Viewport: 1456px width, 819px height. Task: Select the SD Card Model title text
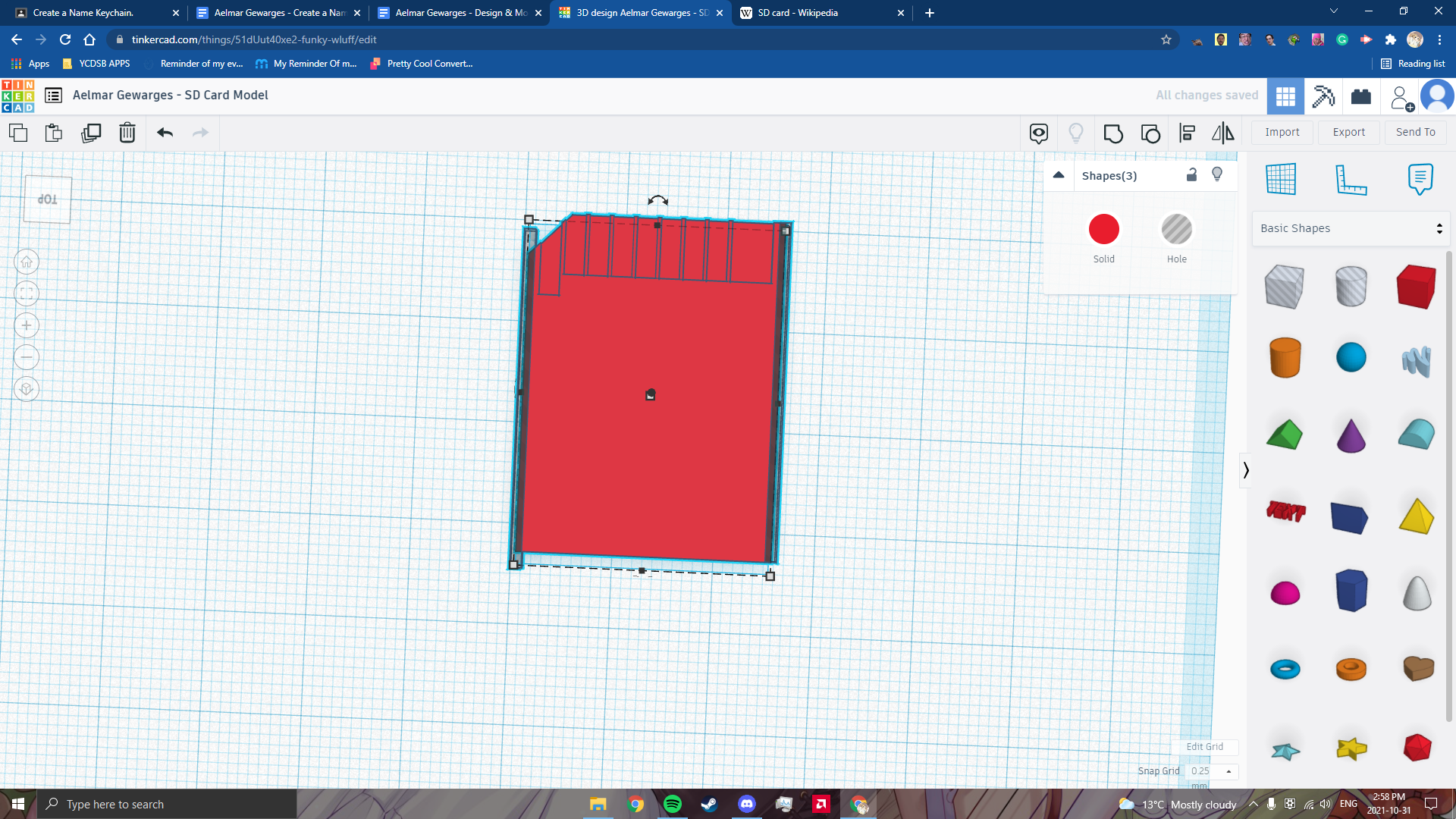coord(170,94)
